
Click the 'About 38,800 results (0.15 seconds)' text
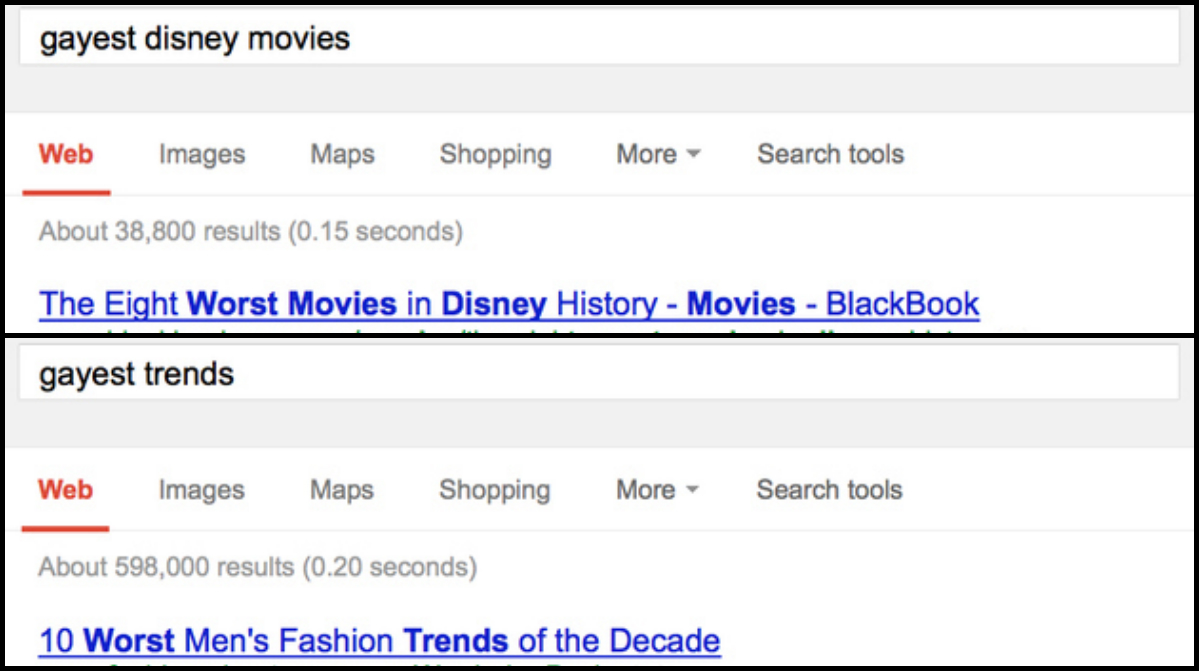coord(251,232)
